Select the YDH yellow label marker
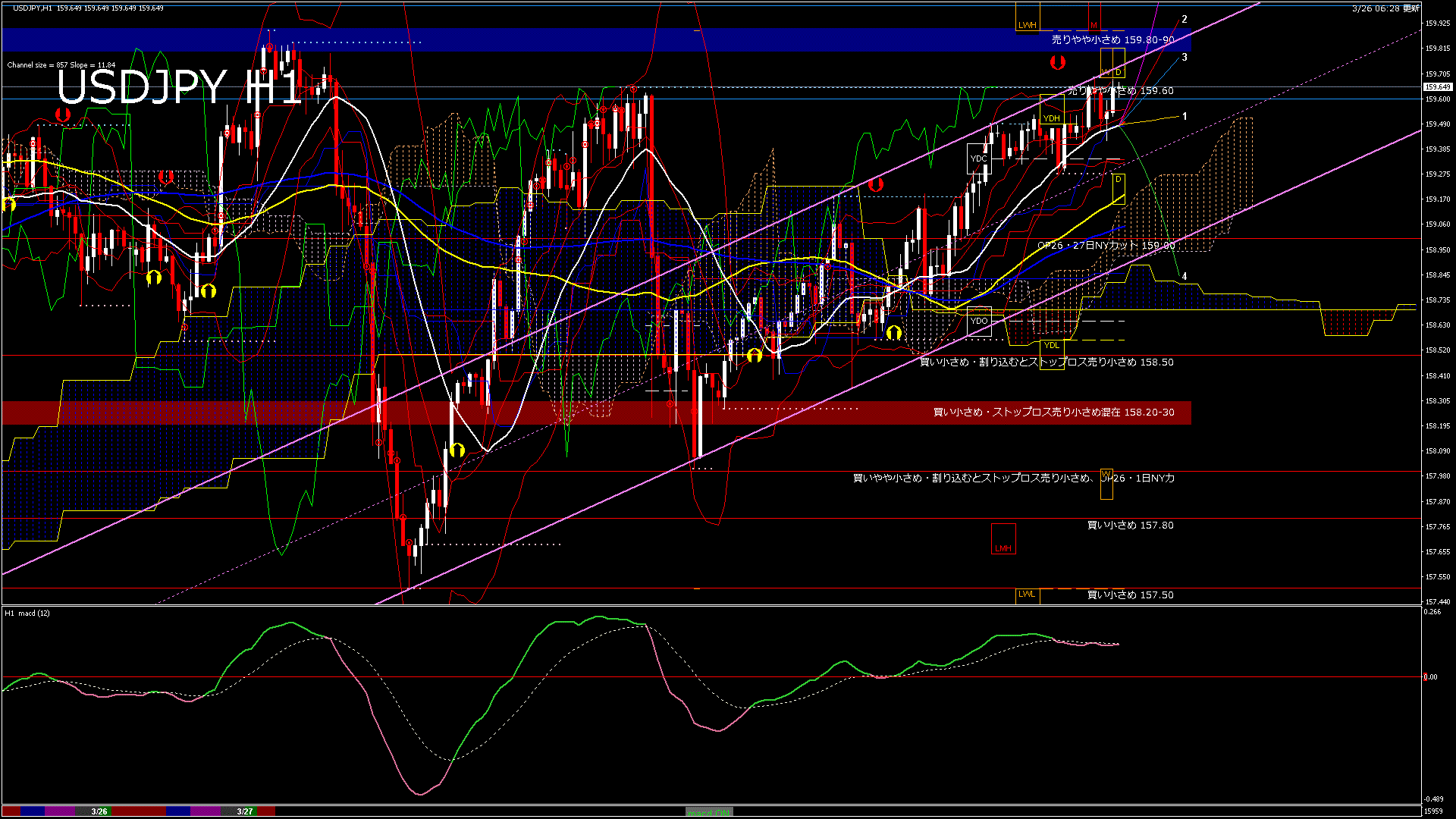This screenshot has height=819, width=1456. 1053,118
